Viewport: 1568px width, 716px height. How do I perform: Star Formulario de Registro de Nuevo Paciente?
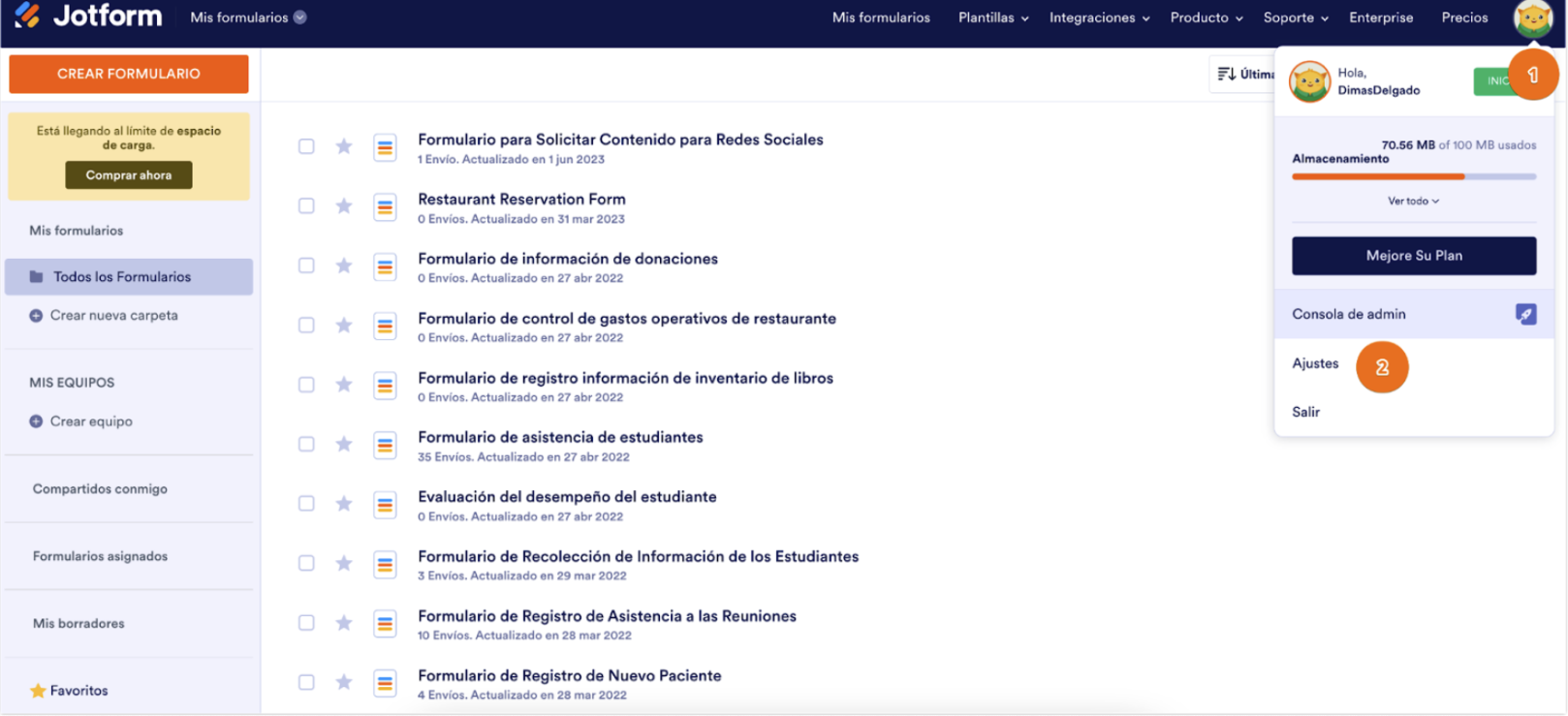[344, 683]
